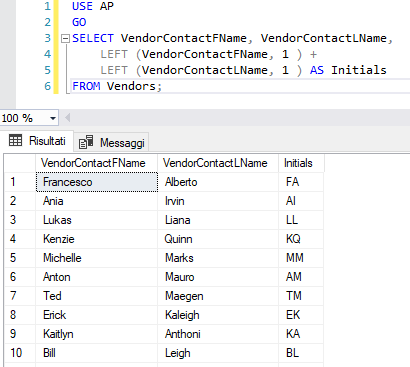Click the FROM keyword on line 6

(86, 86)
